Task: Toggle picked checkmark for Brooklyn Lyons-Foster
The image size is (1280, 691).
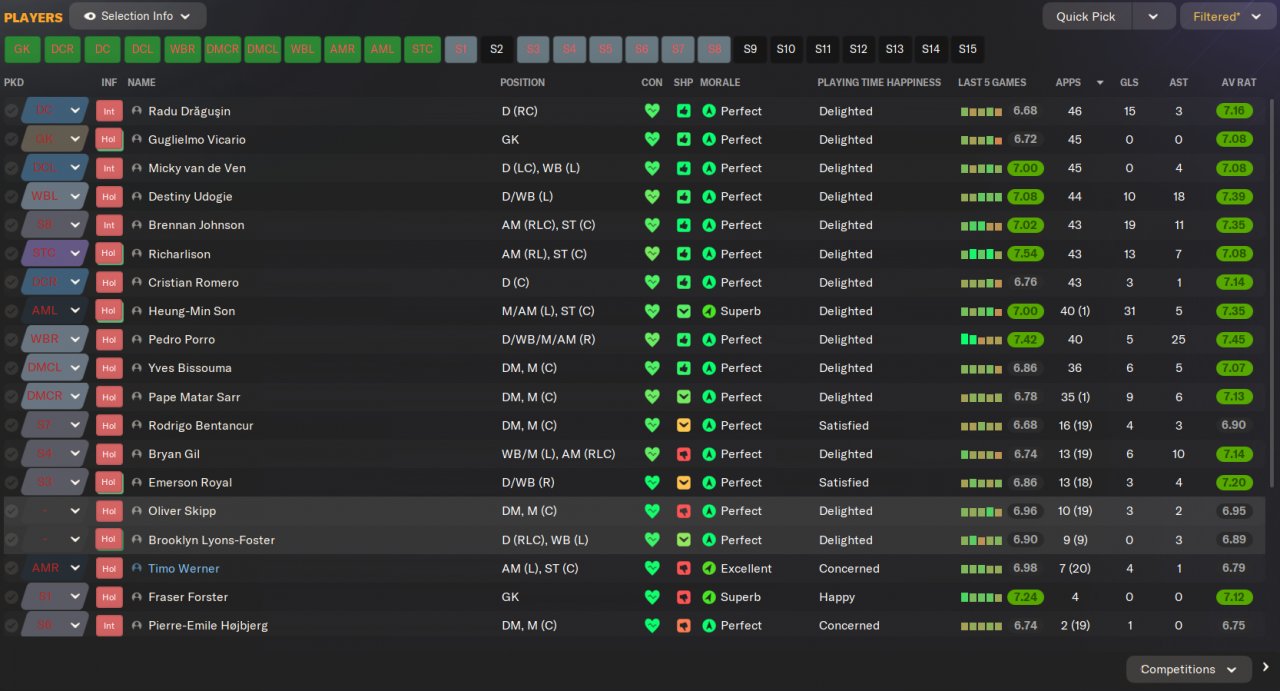Action: click(x=11, y=540)
